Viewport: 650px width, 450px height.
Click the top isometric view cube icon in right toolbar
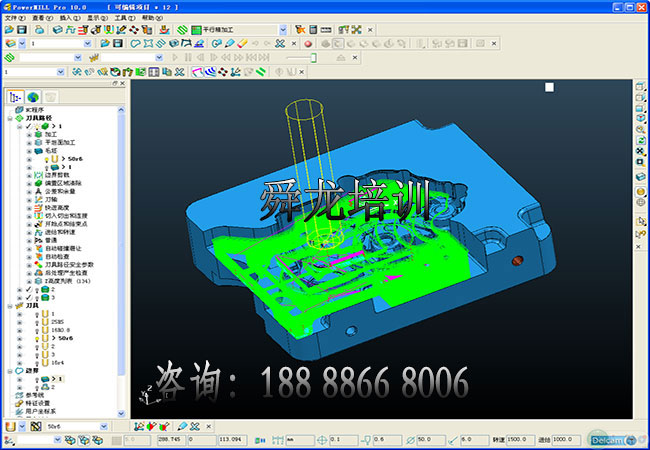(640, 87)
